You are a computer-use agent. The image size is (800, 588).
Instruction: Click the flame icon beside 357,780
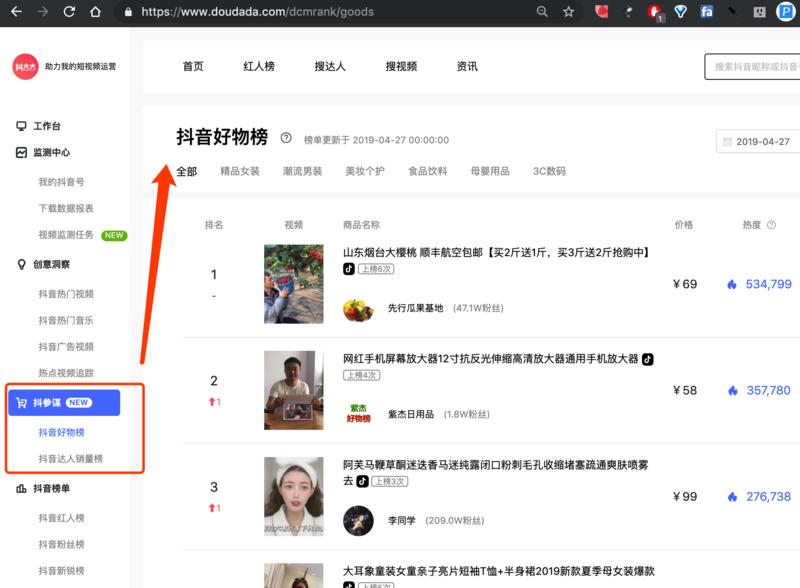(733, 390)
